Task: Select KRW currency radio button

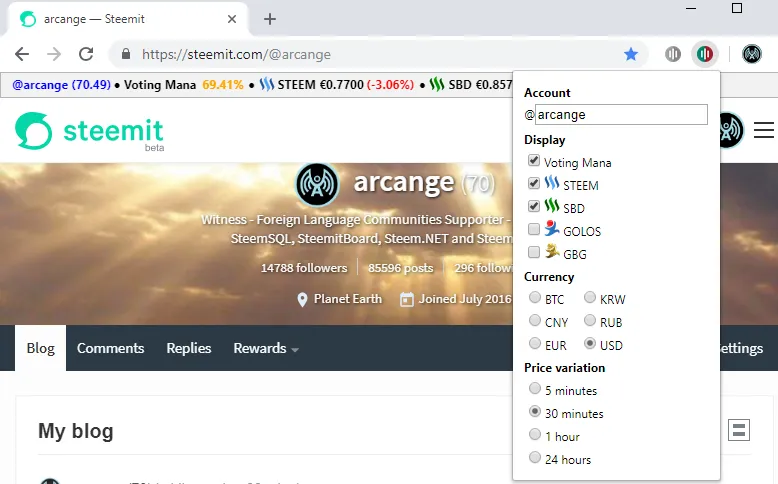Action: [x=589, y=297]
